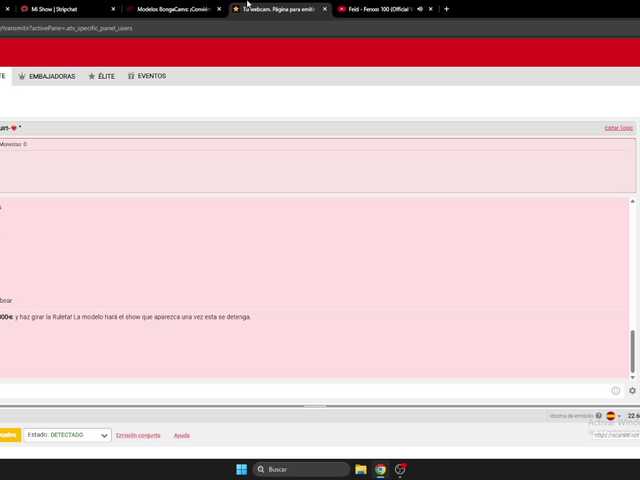The width and height of the screenshot is (640, 480).
Task: Open File Explorer from the taskbar
Action: (361, 469)
